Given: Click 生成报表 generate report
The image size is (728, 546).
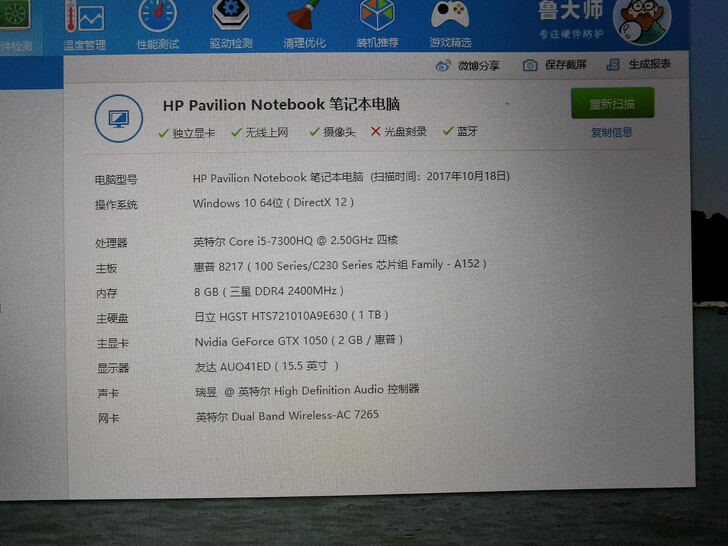Looking at the screenshot, I should 638,65.
